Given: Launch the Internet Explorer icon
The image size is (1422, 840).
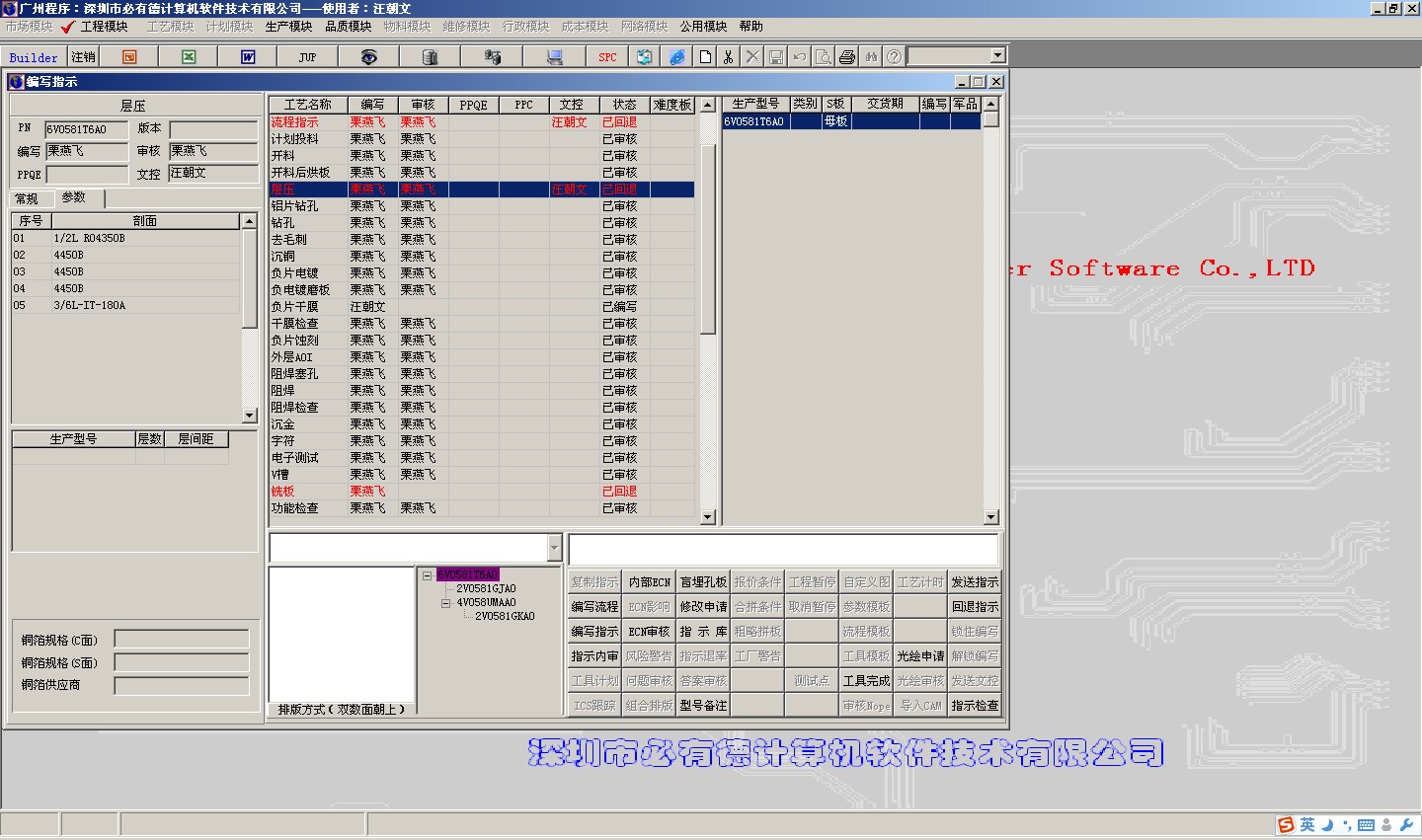Looking at the screenshot, I should 676,57.
